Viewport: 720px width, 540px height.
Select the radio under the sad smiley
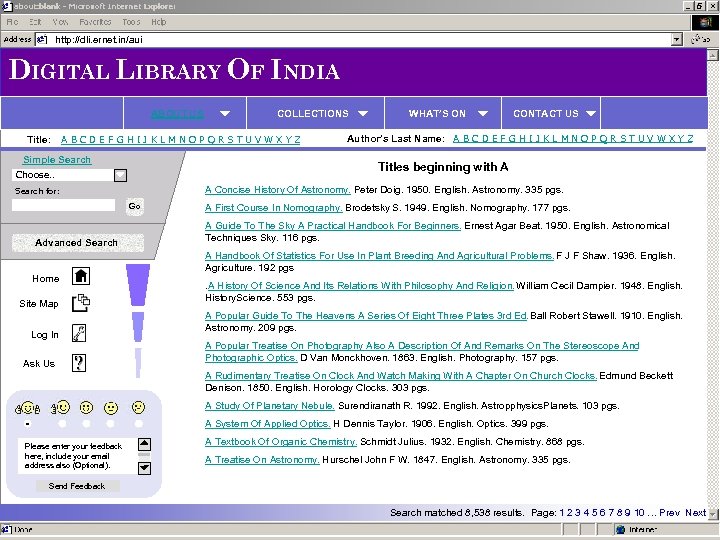coord(139,424)
